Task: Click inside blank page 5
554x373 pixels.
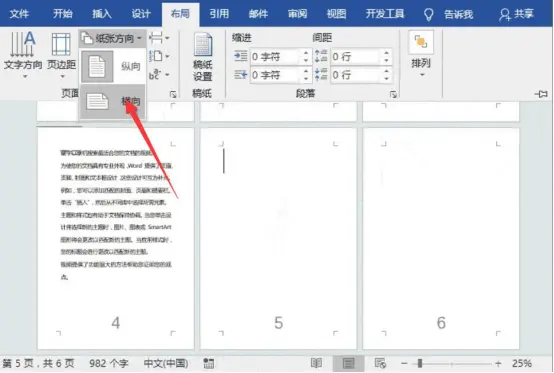Action: 278,239
